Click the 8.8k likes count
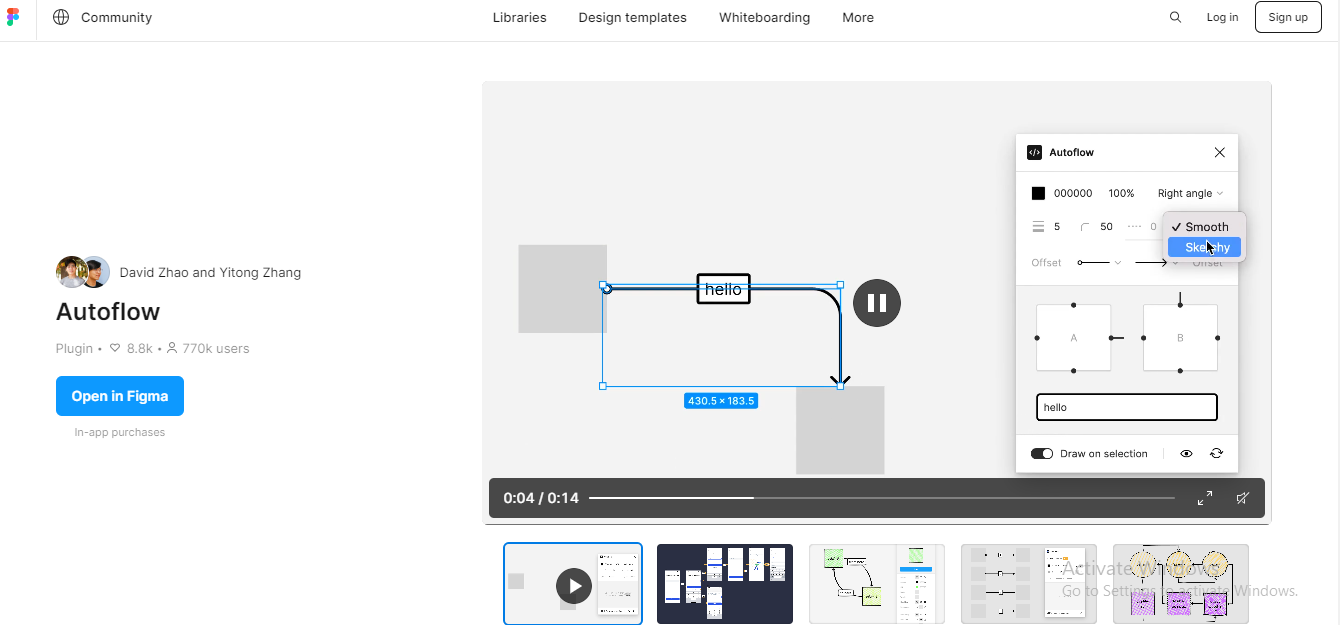The image size is (1340, 625). click(139, 348)
